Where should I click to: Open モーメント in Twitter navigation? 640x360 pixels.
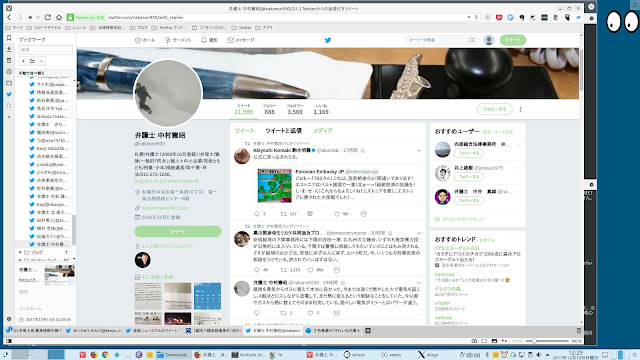click(x=178, y=40)
